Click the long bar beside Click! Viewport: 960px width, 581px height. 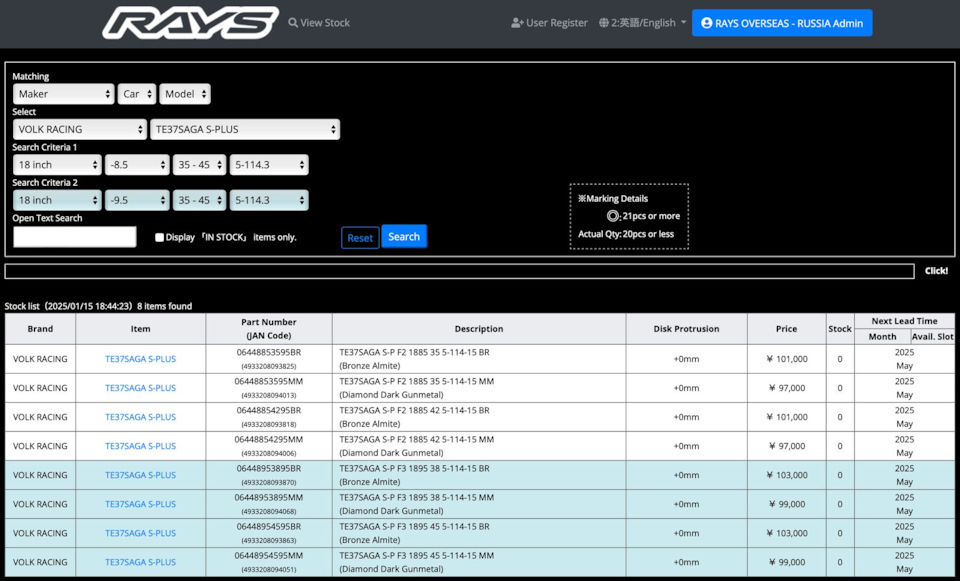tap(459, 271)
